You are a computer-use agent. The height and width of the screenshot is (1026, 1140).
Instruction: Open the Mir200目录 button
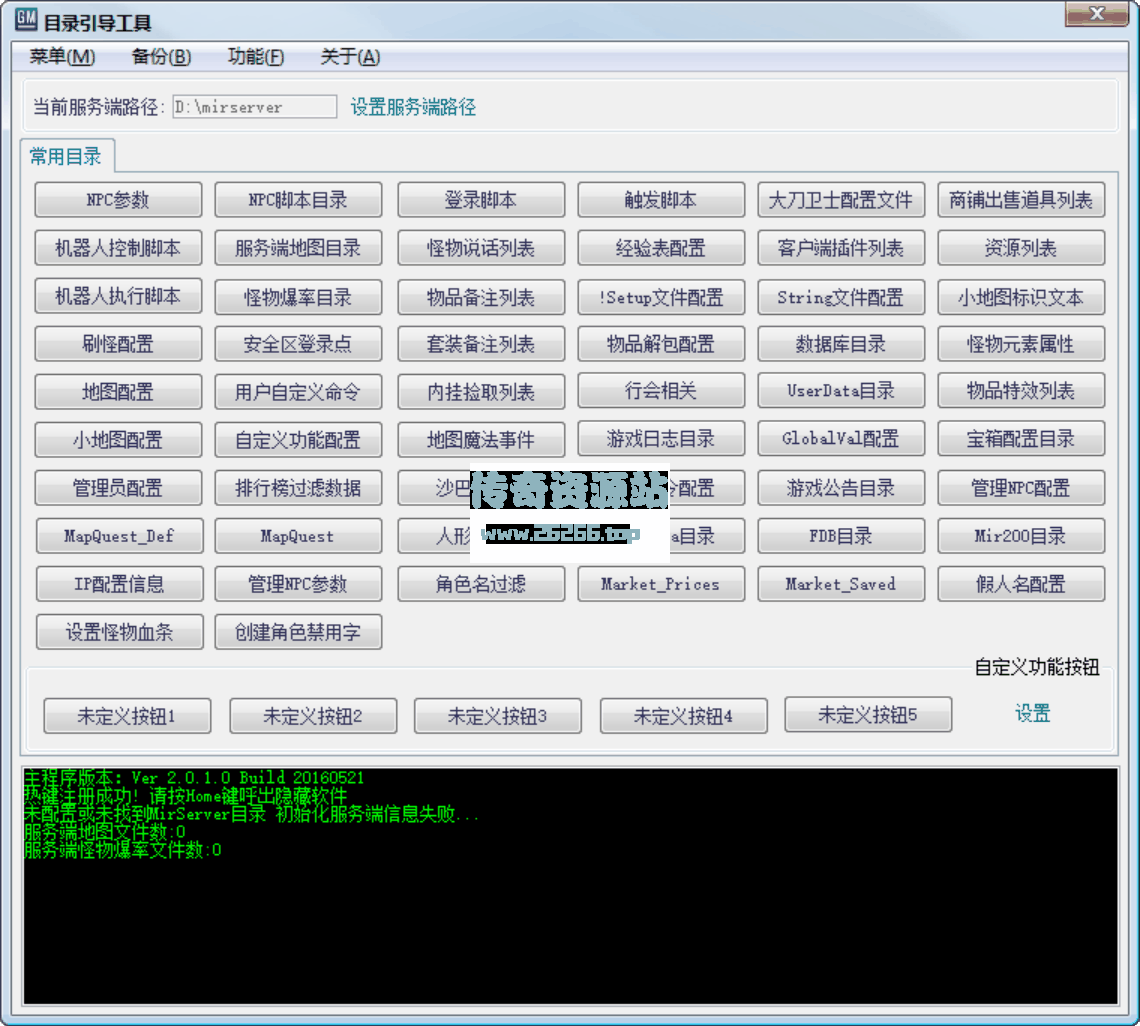coord(1021,536)
